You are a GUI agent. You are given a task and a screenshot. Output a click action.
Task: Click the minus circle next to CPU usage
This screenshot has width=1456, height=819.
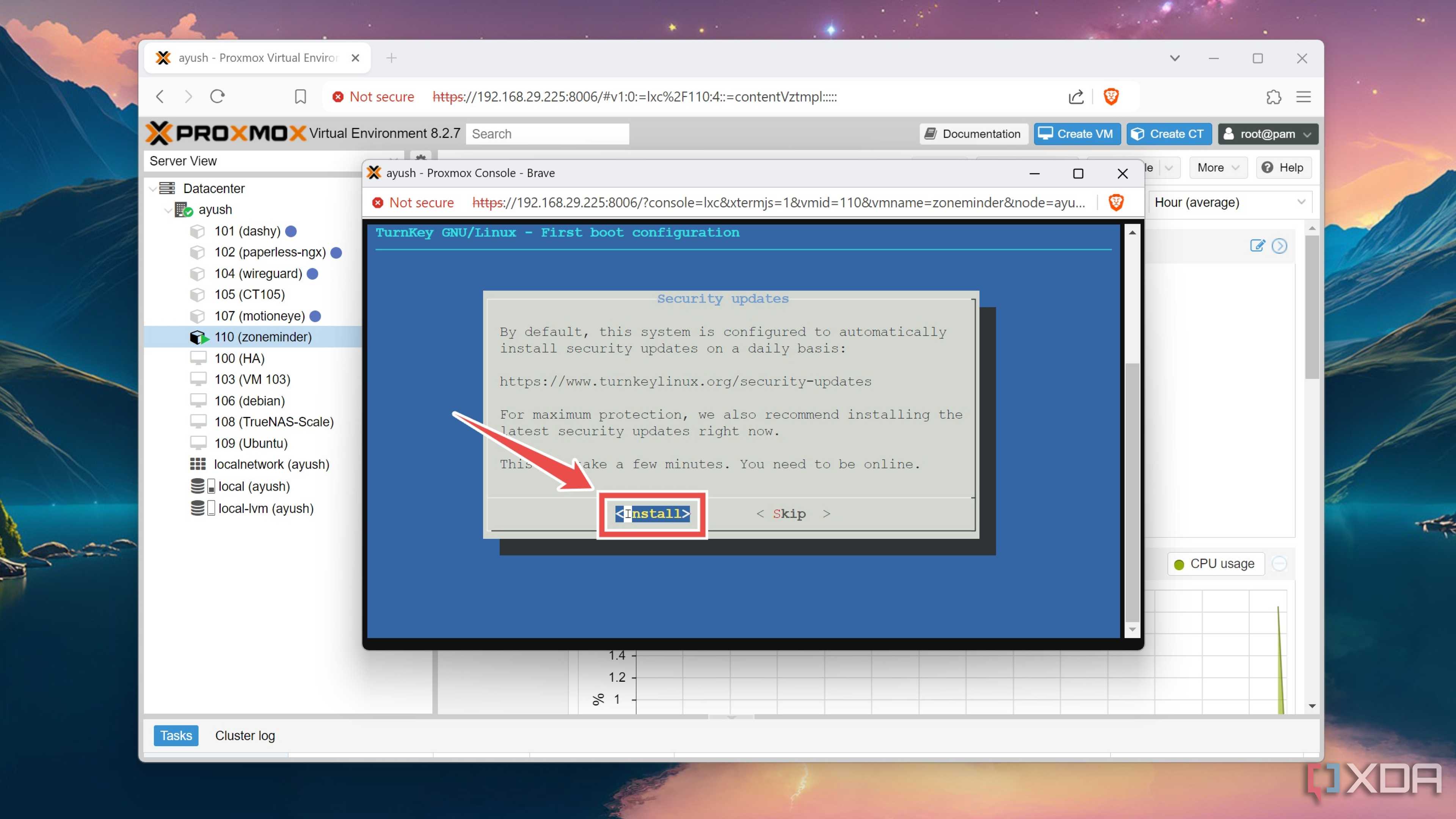pyautogui.click(x=1280, y=563)
